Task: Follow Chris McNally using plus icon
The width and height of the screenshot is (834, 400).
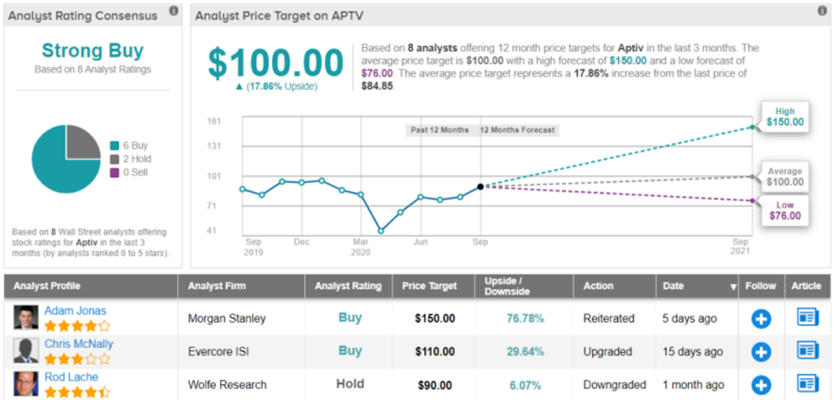Action: [x=761, y=352]
